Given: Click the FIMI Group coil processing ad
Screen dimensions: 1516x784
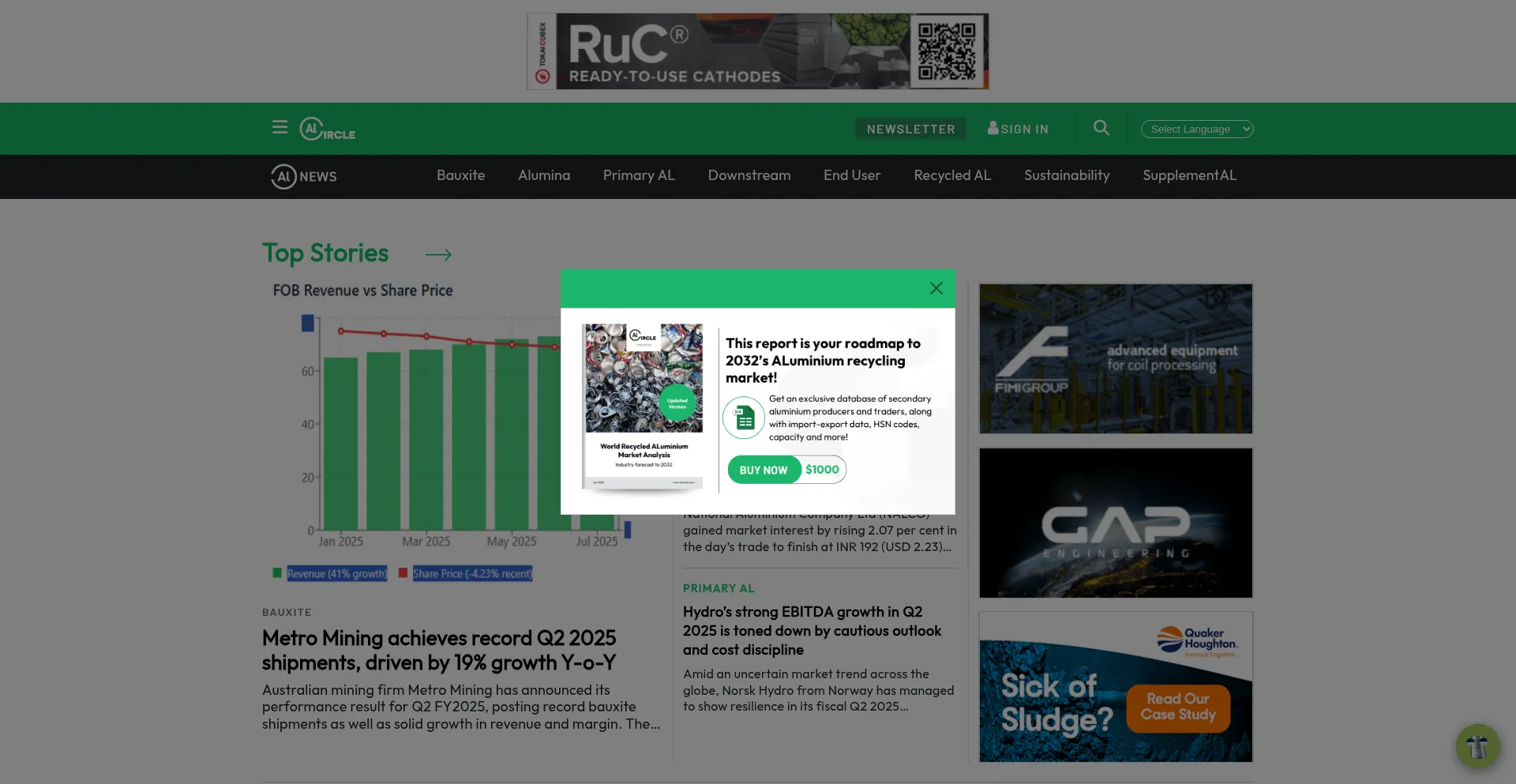Looking at the screenshot, I should (x=1116, y=358).
